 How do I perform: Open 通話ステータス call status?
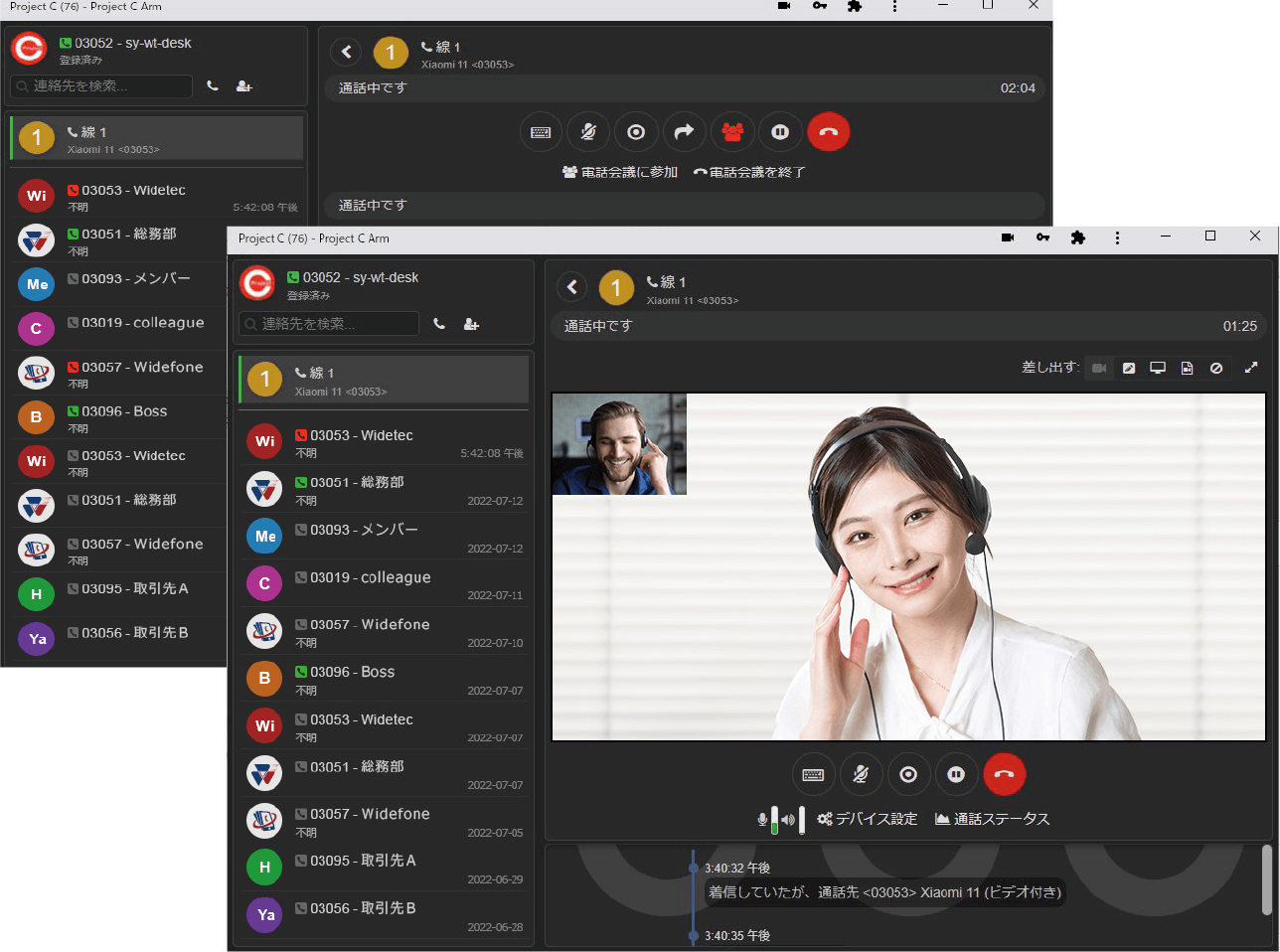992,819
